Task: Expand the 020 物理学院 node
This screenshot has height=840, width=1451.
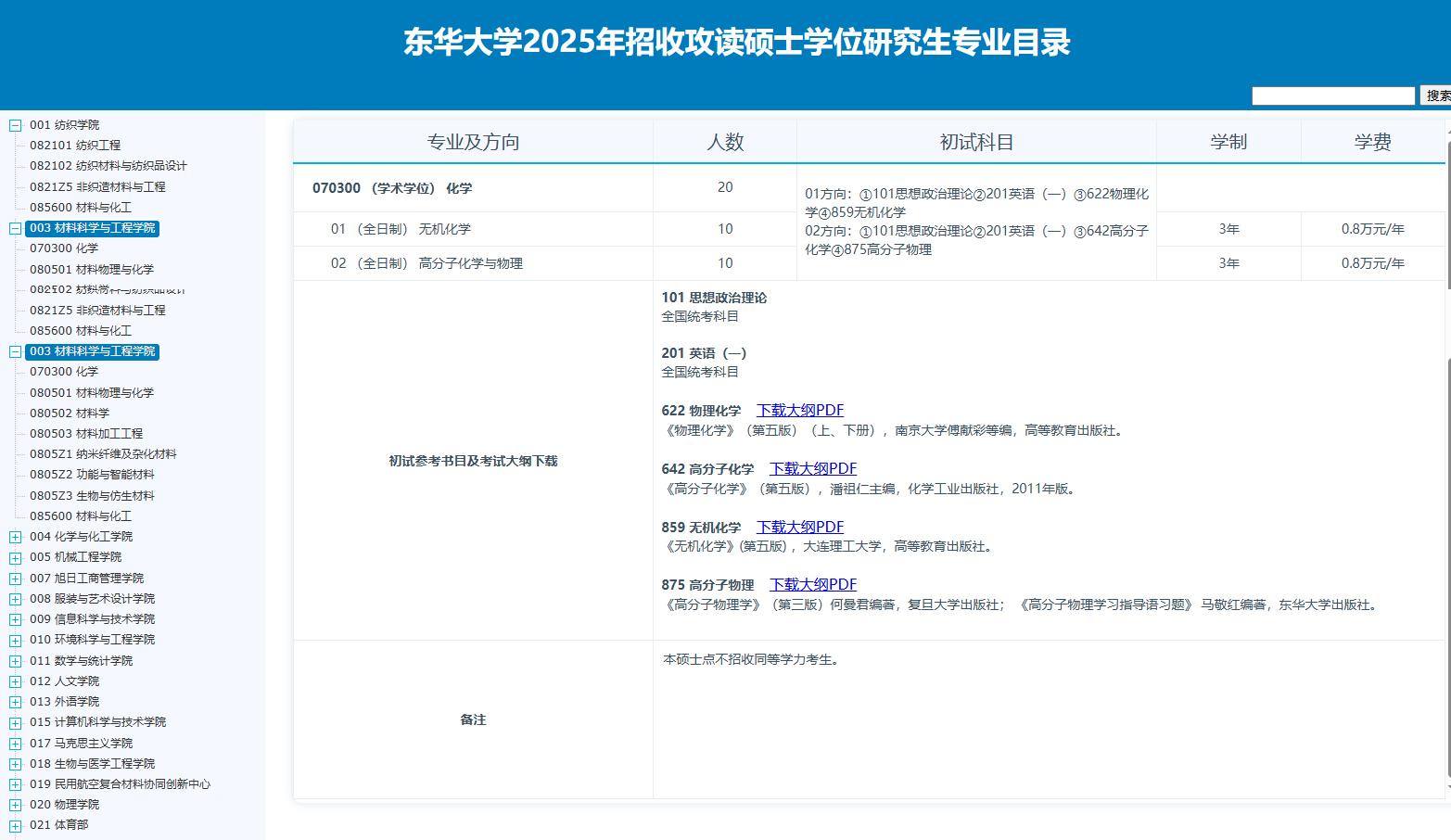Action: click(x=15, y=805)
